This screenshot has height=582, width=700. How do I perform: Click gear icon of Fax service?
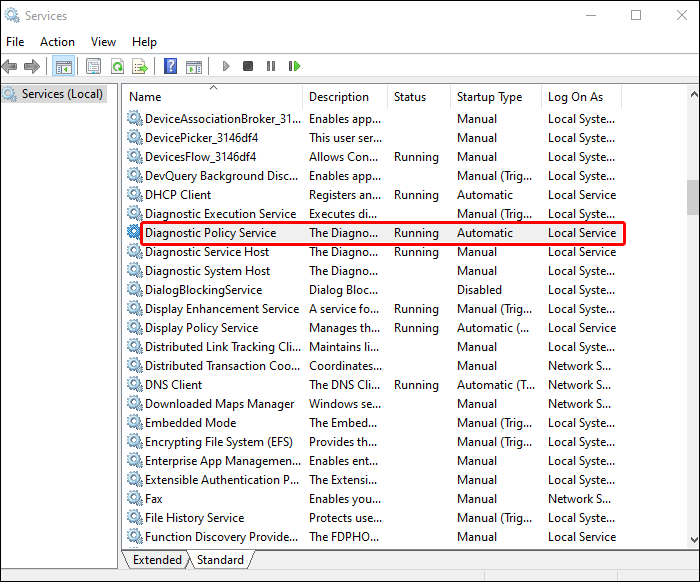click(134, 498)
